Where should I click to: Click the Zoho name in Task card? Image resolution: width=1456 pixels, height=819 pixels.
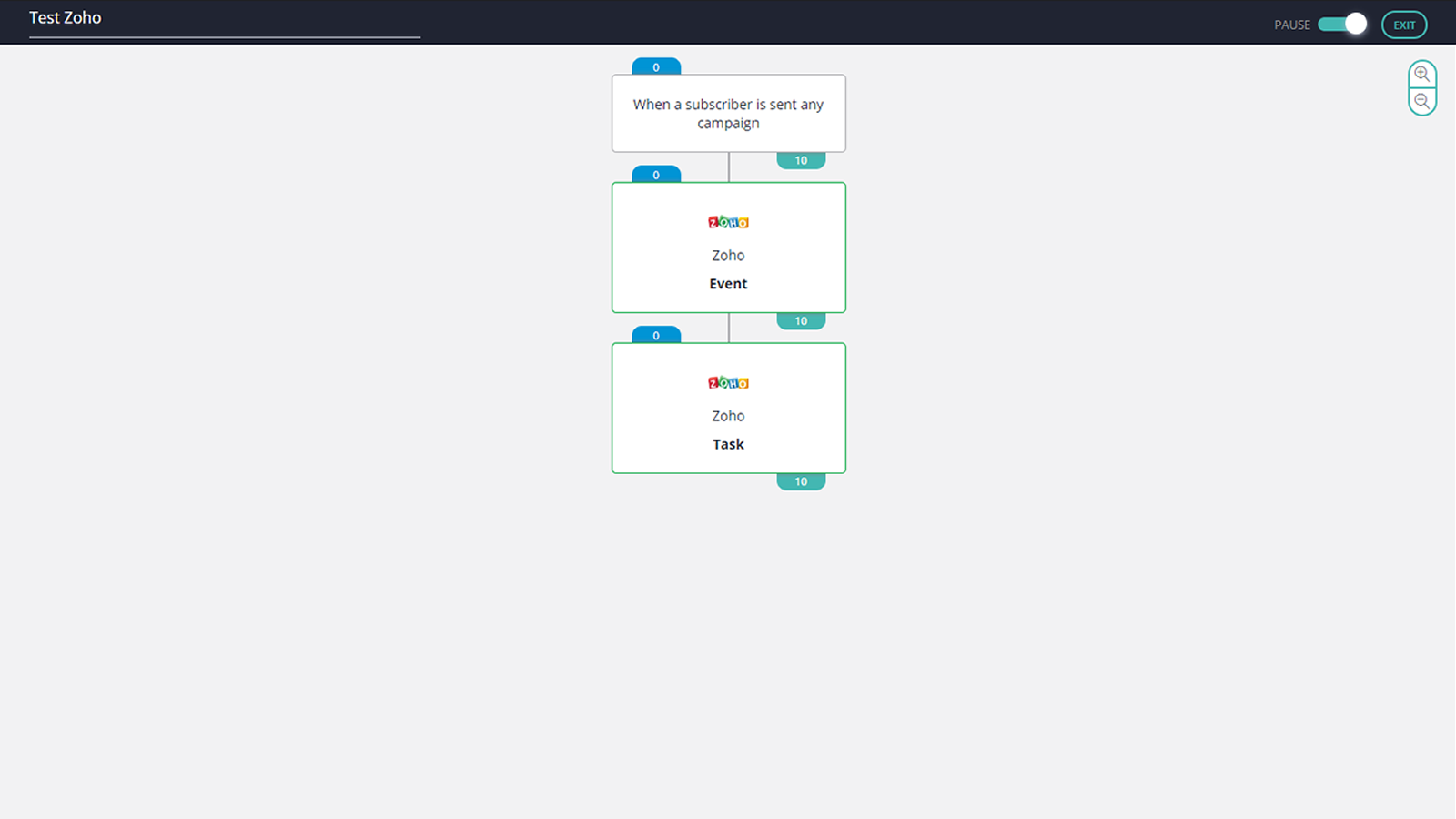coord(728,416)
